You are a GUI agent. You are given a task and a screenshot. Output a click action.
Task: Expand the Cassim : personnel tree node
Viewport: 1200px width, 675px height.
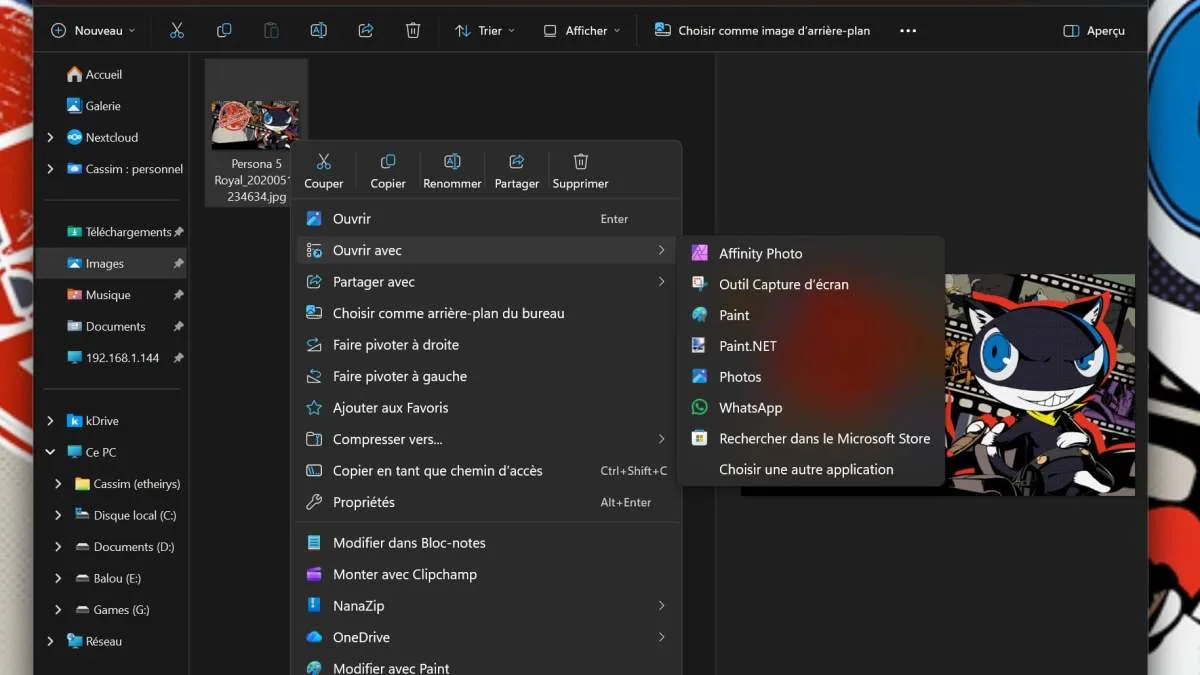click(50, 169)
